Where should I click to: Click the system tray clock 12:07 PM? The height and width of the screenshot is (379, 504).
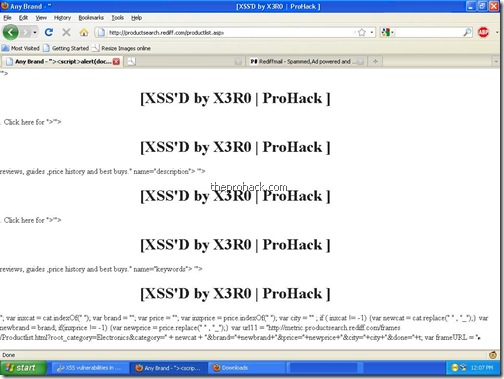pos(482,368)
